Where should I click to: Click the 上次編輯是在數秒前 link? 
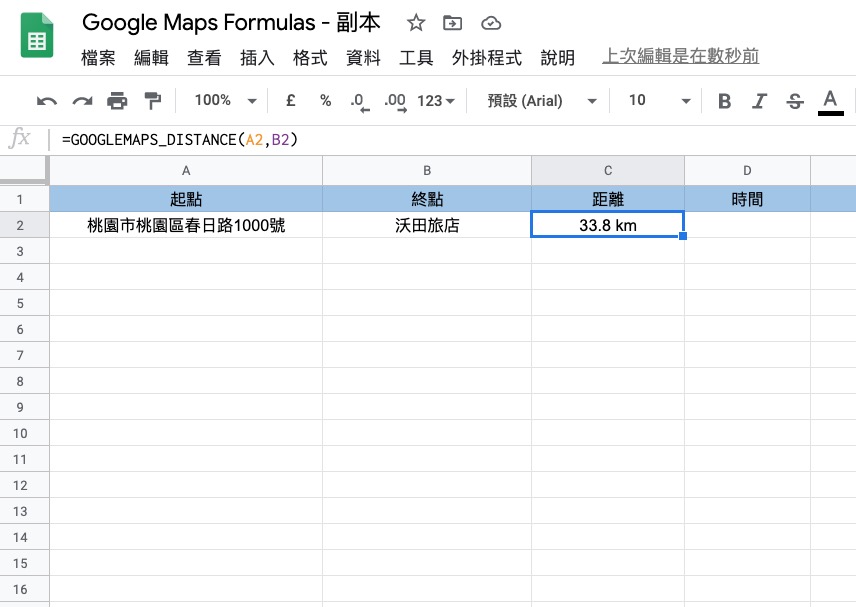[680, 57]
